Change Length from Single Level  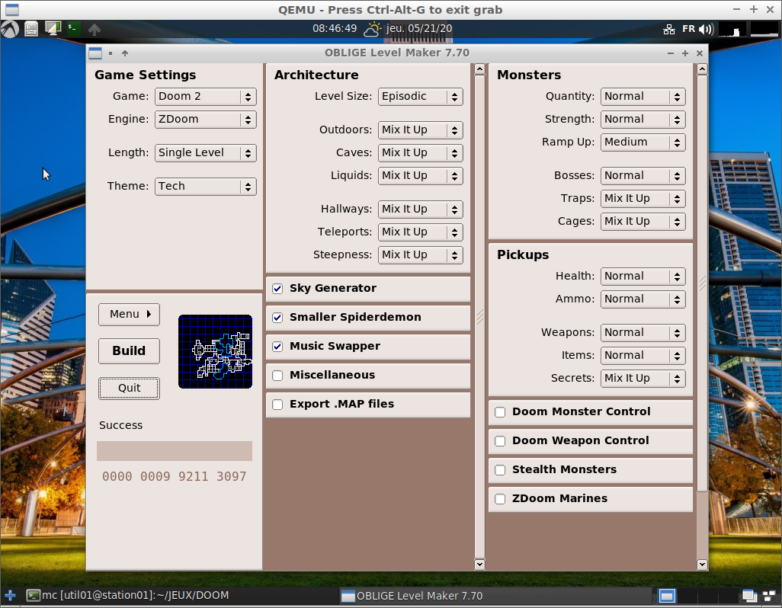205,153
